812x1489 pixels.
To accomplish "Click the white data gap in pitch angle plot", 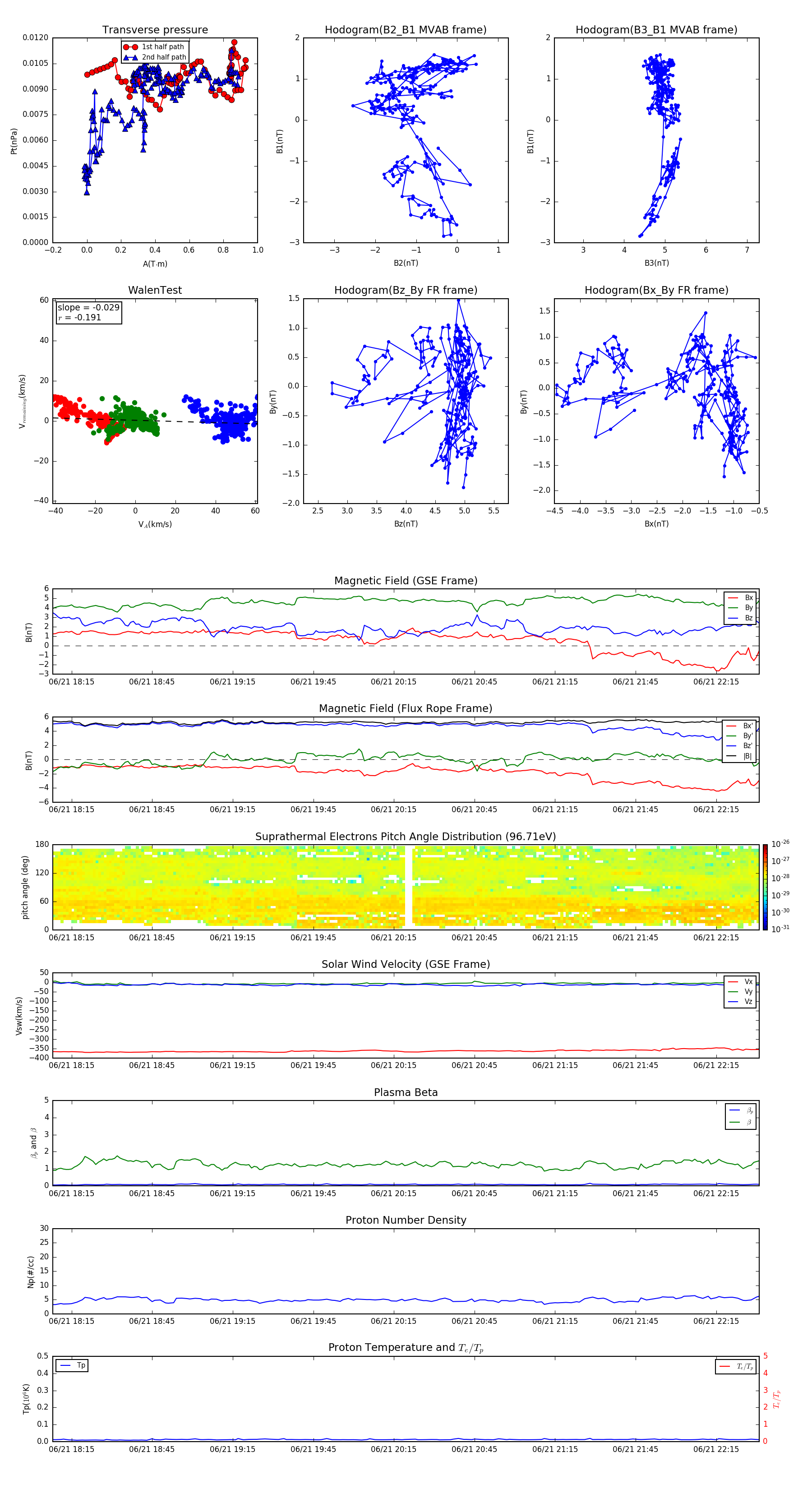I will click(409, 887).
